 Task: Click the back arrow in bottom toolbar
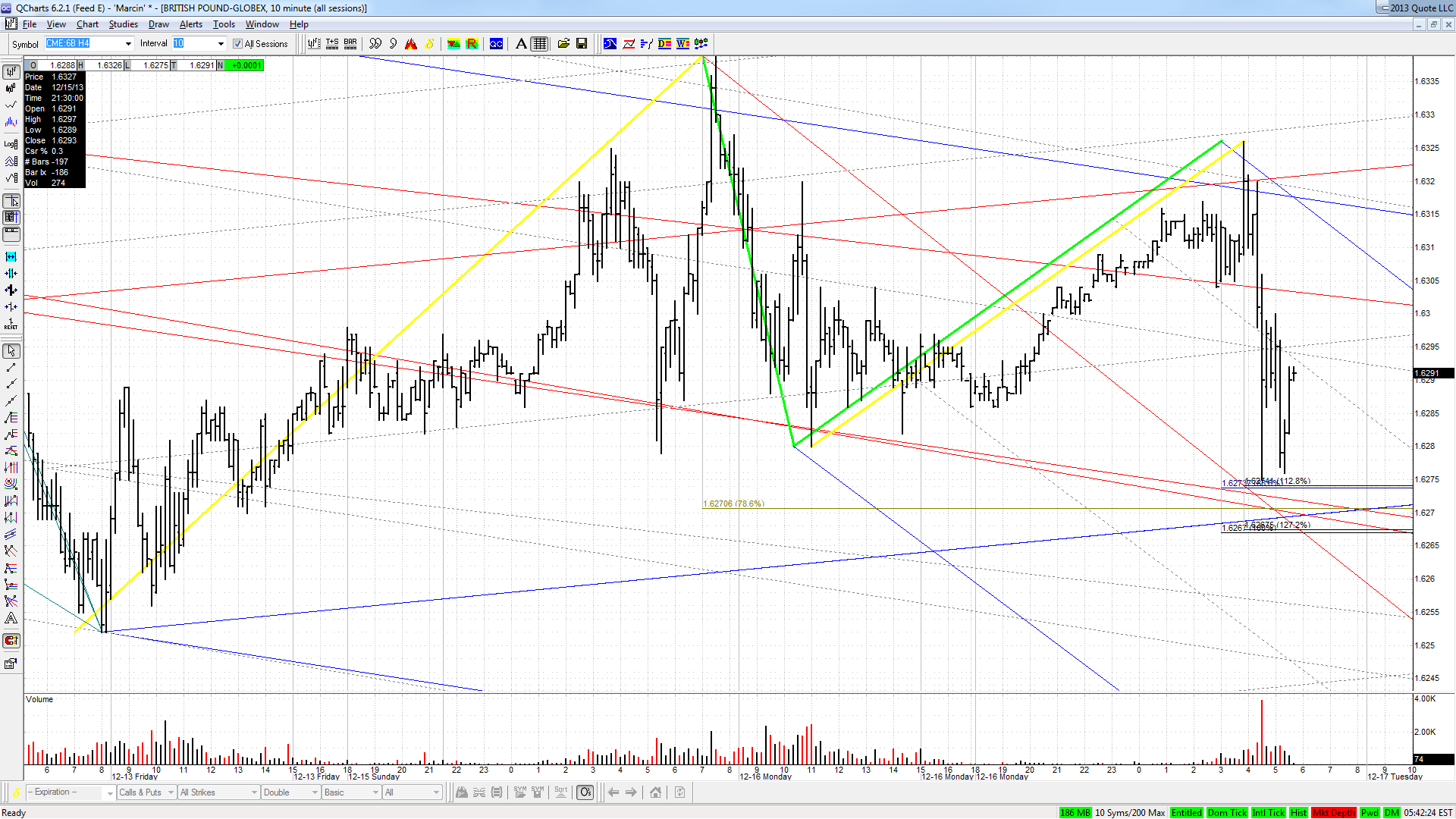613,792
